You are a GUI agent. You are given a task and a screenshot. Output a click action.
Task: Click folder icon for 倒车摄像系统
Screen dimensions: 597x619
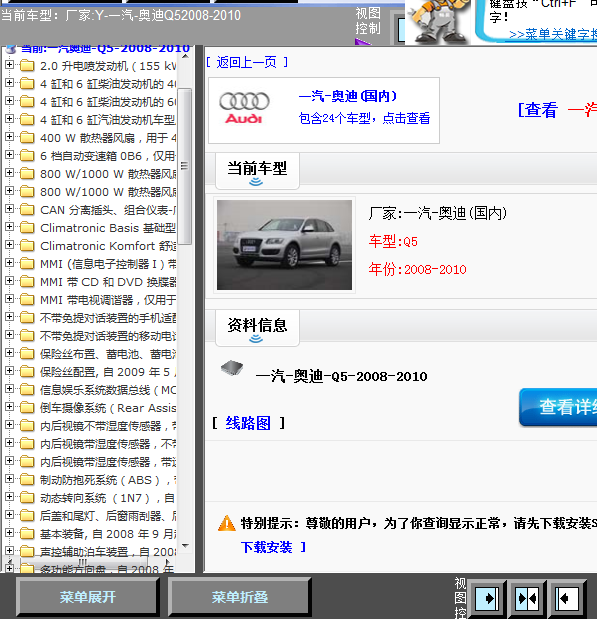point(27,408)
